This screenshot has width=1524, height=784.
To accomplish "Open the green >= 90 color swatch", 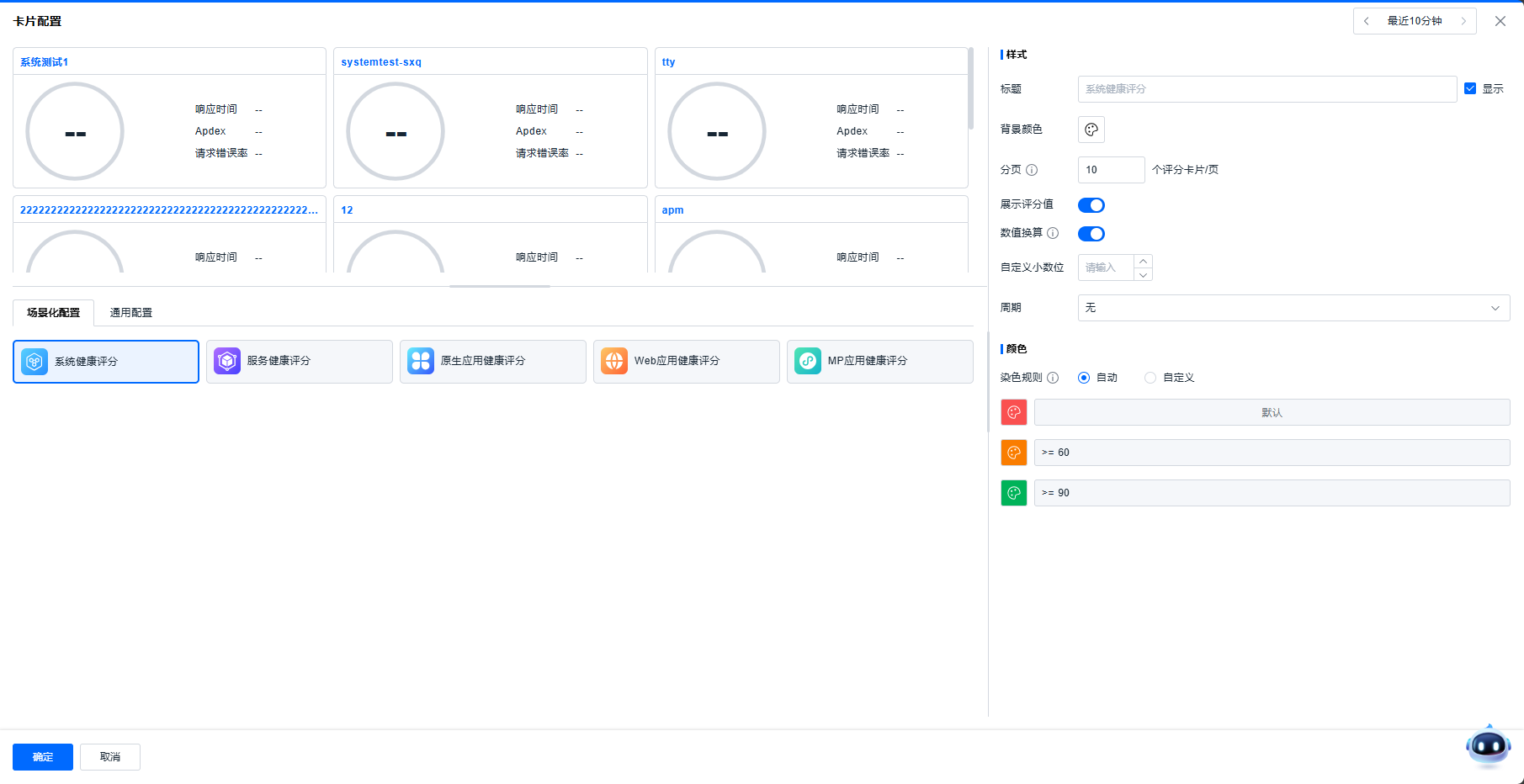I will (x=1014, y=493).
